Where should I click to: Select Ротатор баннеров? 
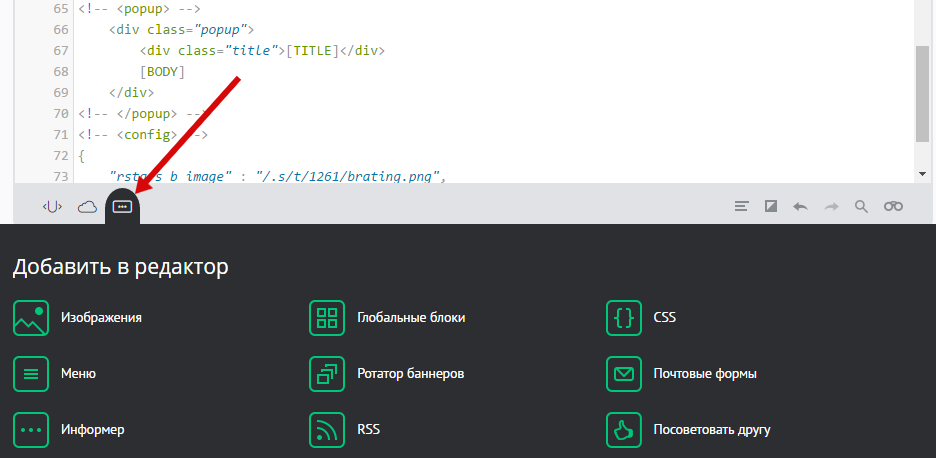coord(327,374)
